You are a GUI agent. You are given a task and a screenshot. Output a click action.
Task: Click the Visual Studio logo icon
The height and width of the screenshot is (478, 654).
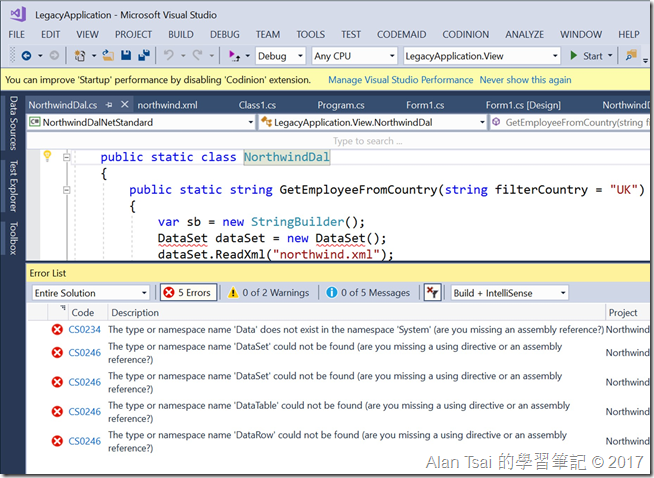coord(18,15)
